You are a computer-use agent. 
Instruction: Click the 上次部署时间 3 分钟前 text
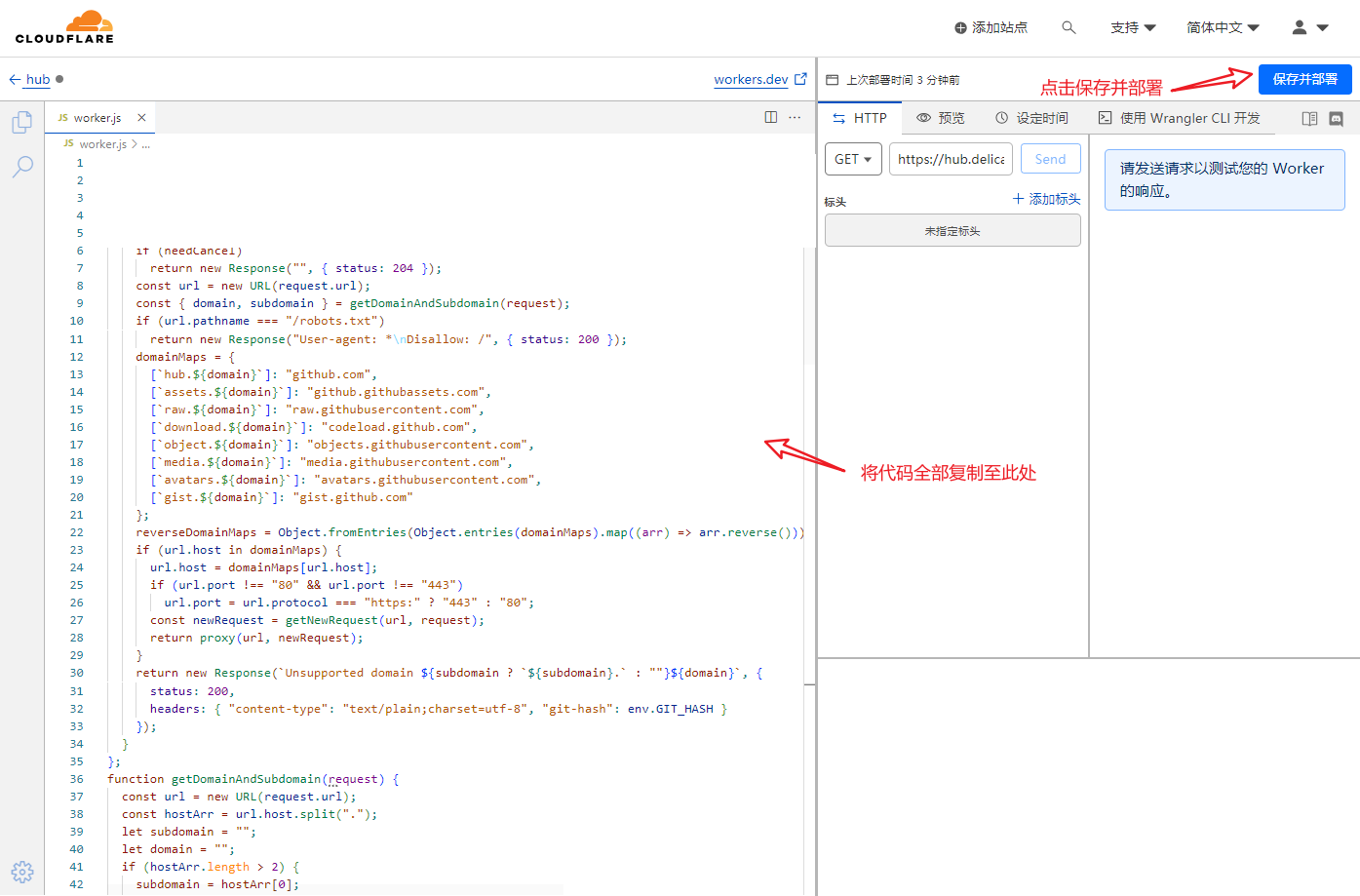tap(903, 80)
